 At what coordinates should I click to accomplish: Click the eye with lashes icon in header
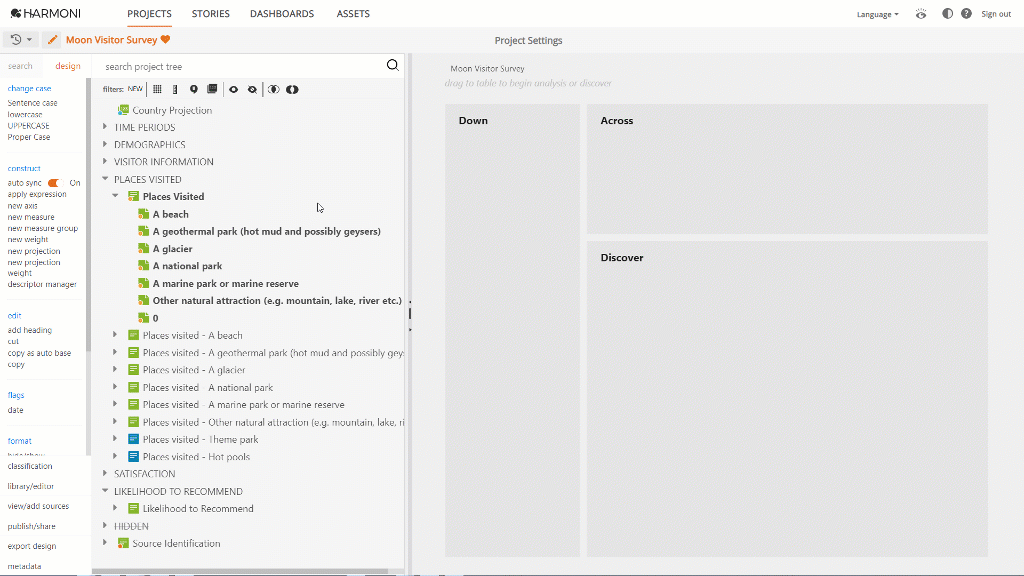coord(921,14)
